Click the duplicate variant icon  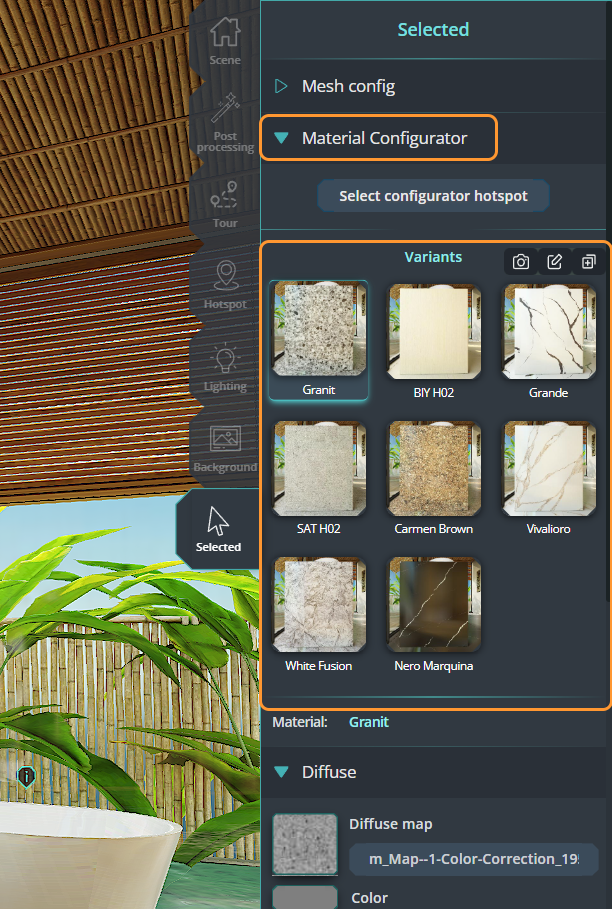[589, 262]
